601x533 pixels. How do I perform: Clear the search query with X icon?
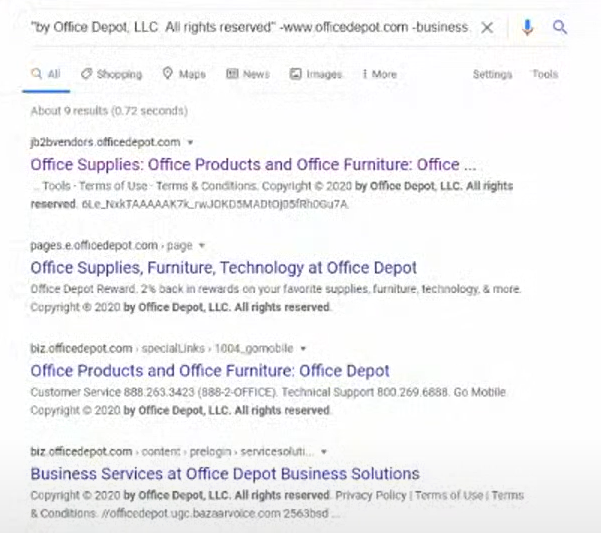pyautogui.click(x=487, y=28)
